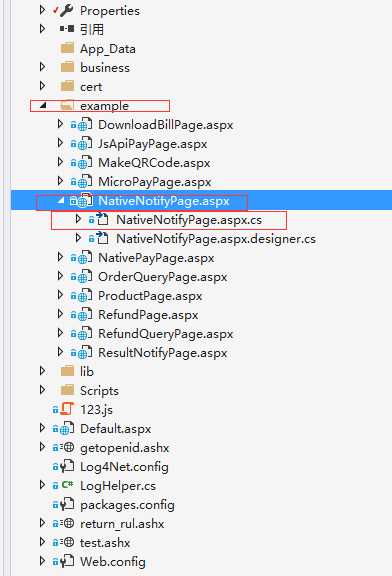The height and width of the screenshot is (576, 392).
Task: Select the MakeQRCode.aspx file
Action: click(154, 163)
